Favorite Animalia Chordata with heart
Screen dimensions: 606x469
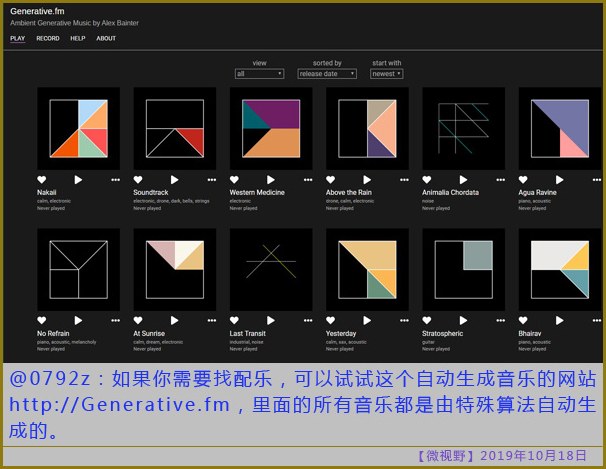click(427, 180)
